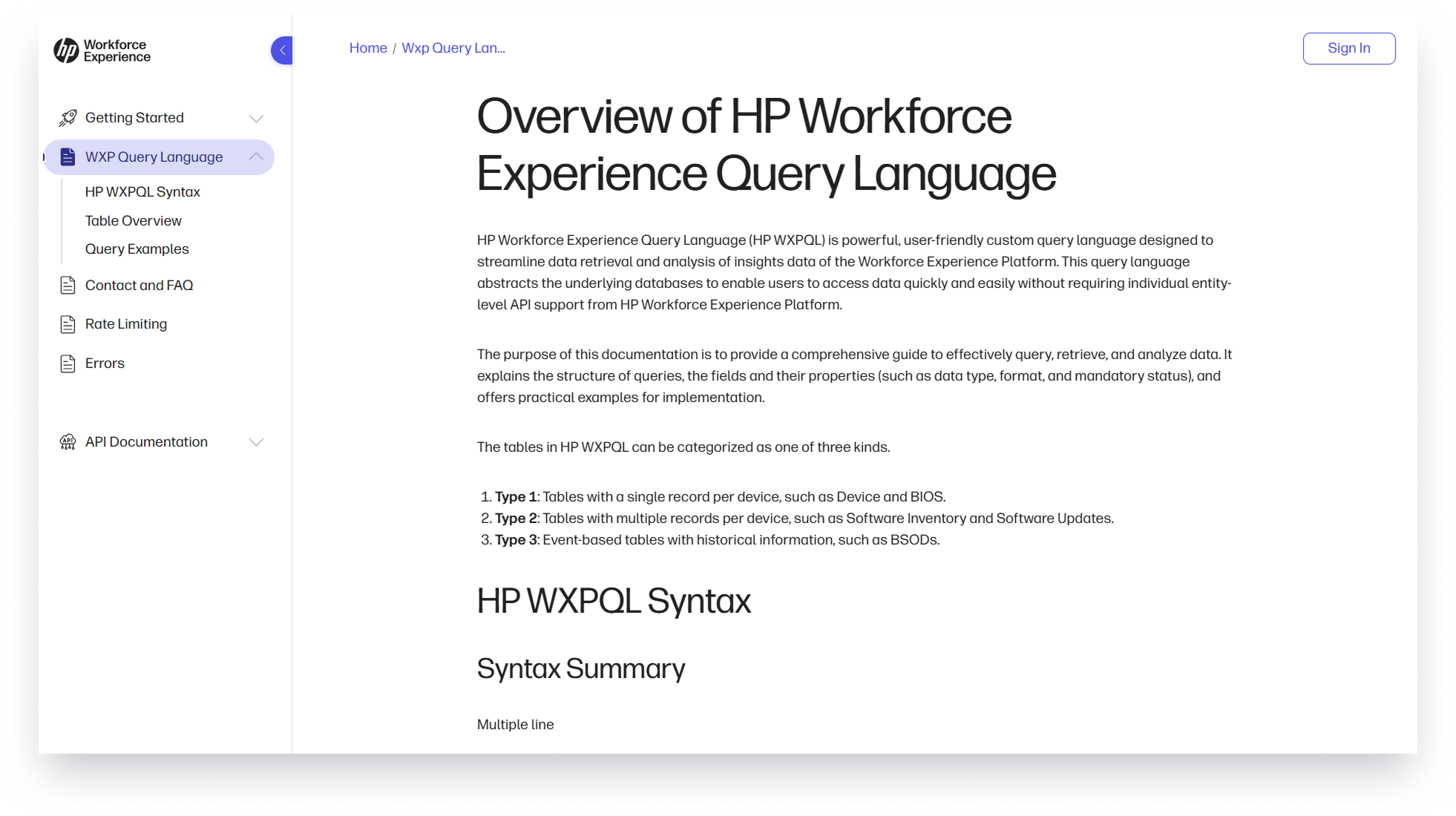Click the Wxp Query Lan... breadcrumb link
Viewport: 1456px width, 816px height.
(x=453, y=48)
